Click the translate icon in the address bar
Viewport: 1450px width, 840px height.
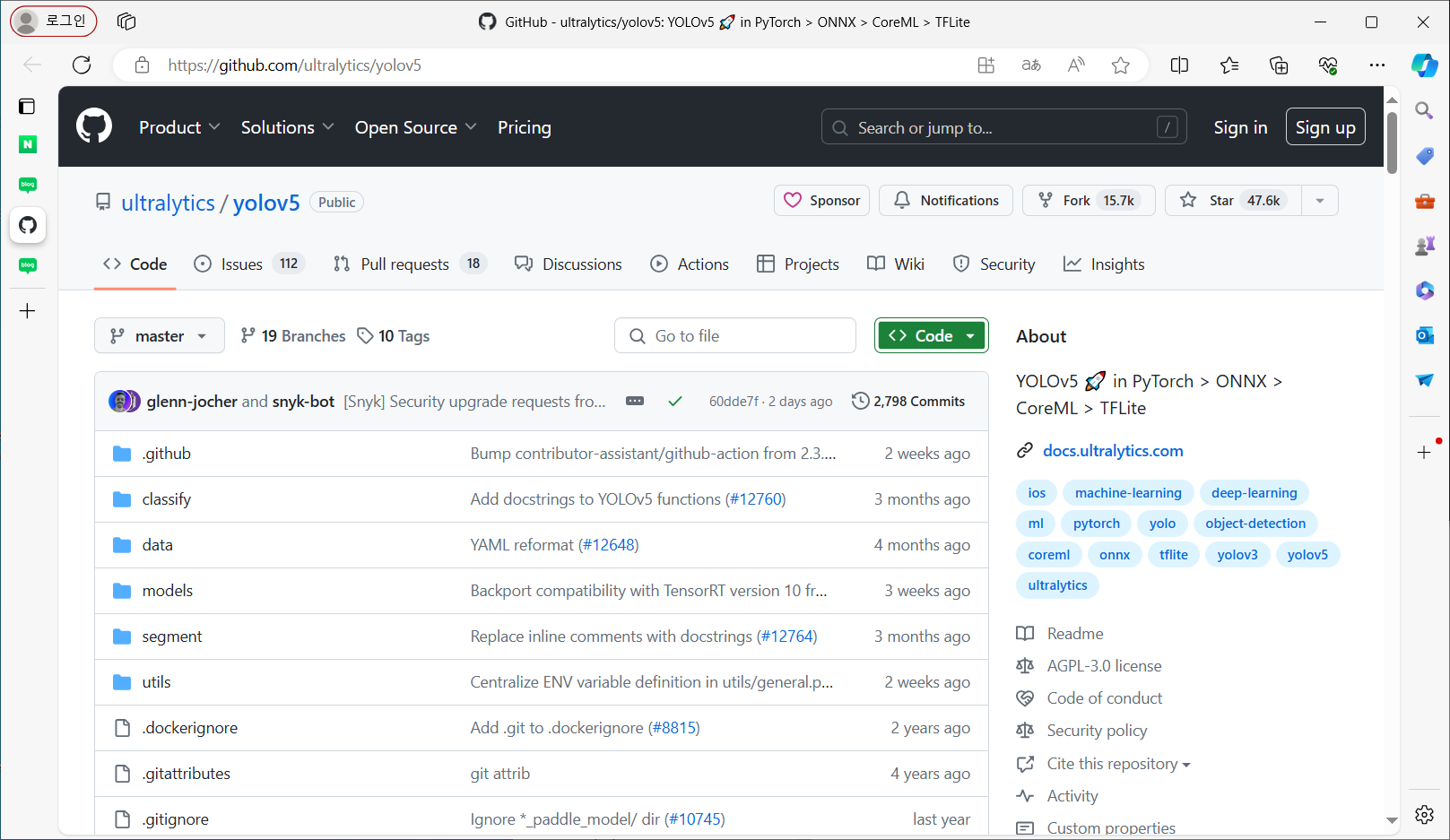[1031, 65]
